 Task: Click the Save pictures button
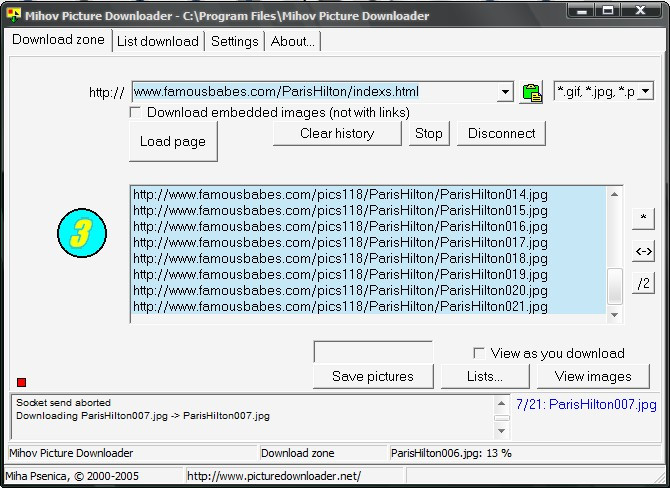point(373,376)
